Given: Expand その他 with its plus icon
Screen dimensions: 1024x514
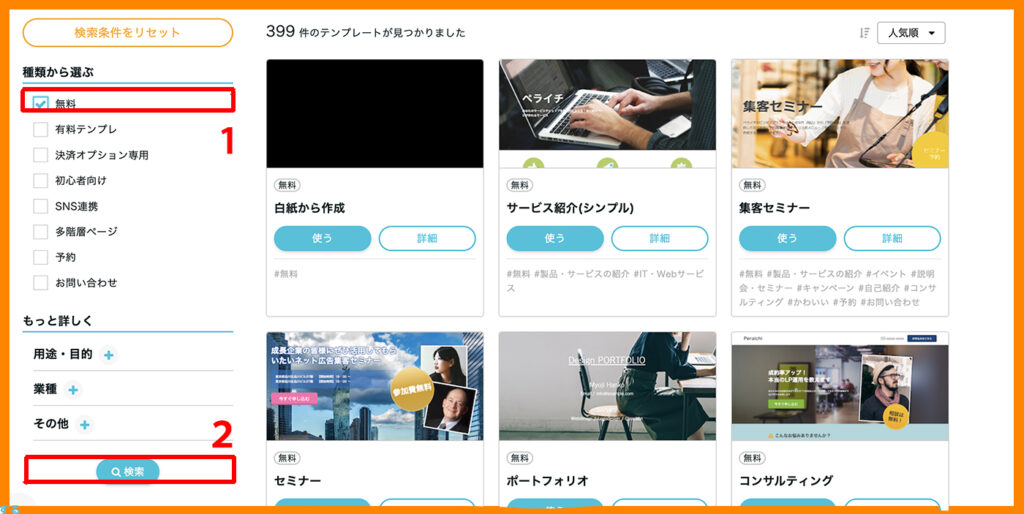Looking at the screenshot, I should 84,425.
